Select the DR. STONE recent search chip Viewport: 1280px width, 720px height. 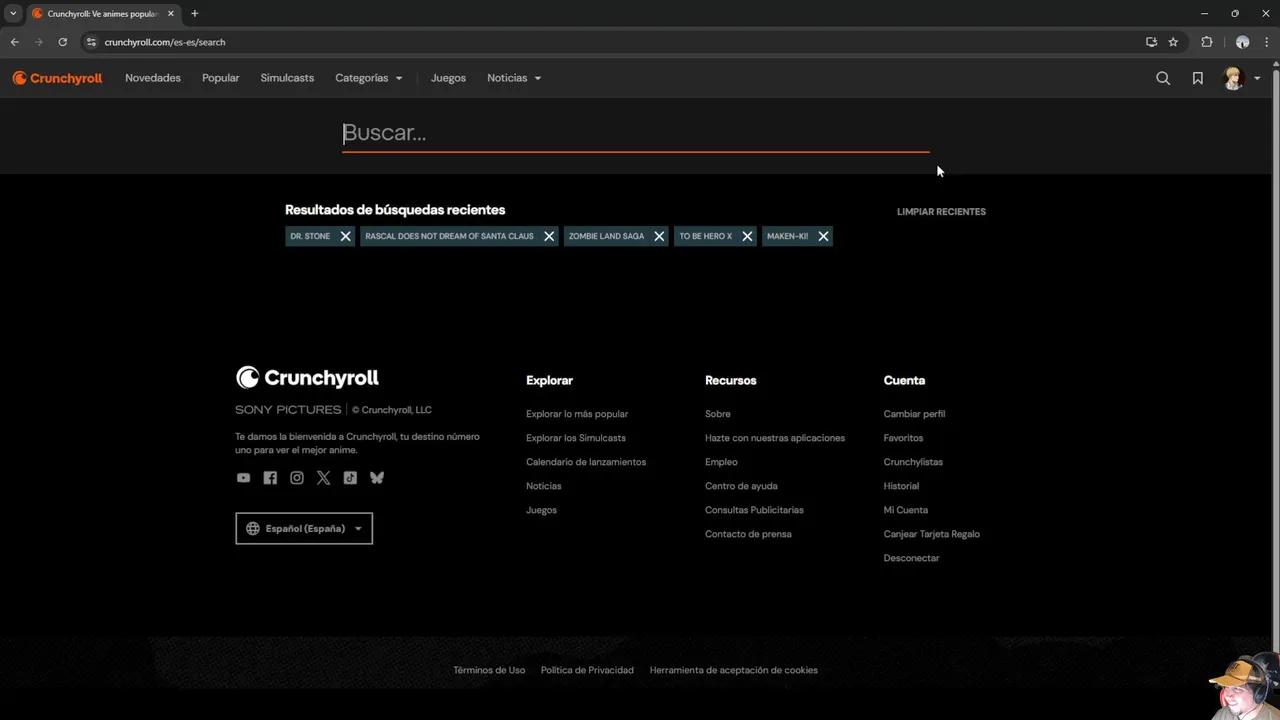(310, 236)
